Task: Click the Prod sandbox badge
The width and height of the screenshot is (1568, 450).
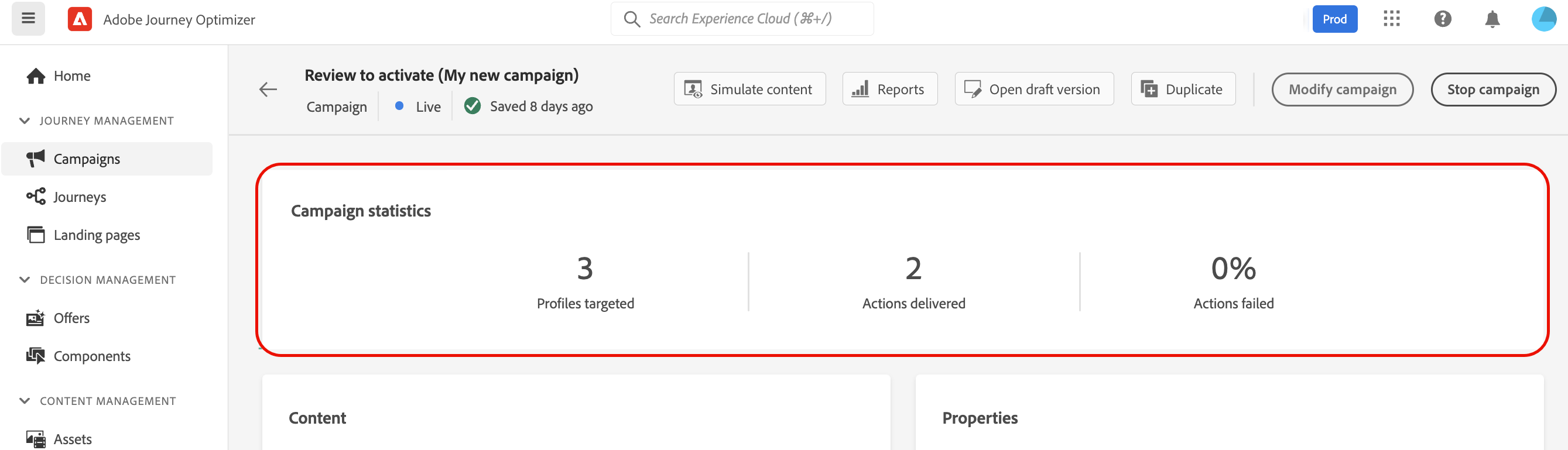Action: pyautogui.click(x=1334, y=19)
